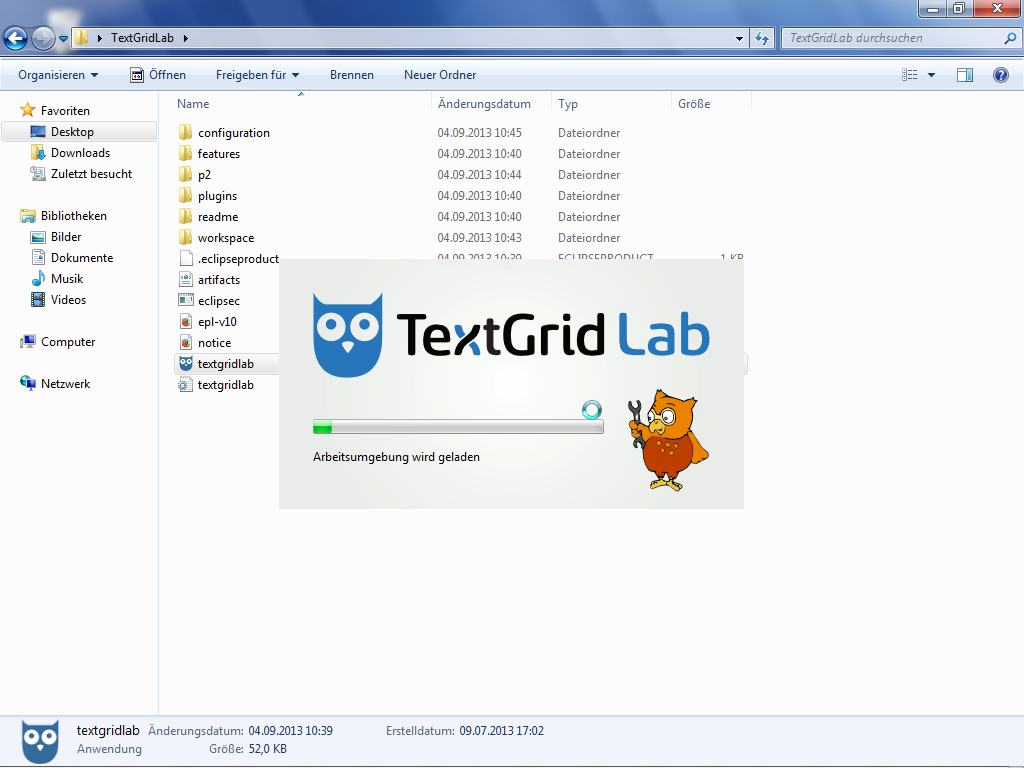1024x768 pixels.
Task: Select the eclipsec executable file icon
Action: 185,301
